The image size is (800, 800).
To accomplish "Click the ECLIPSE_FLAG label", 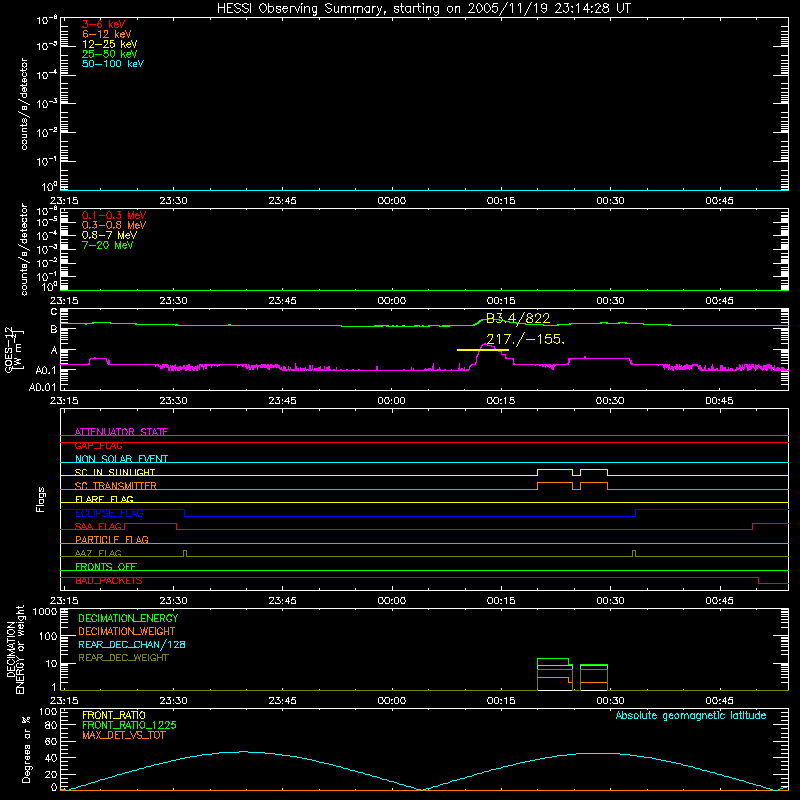I will pos(109,513).
